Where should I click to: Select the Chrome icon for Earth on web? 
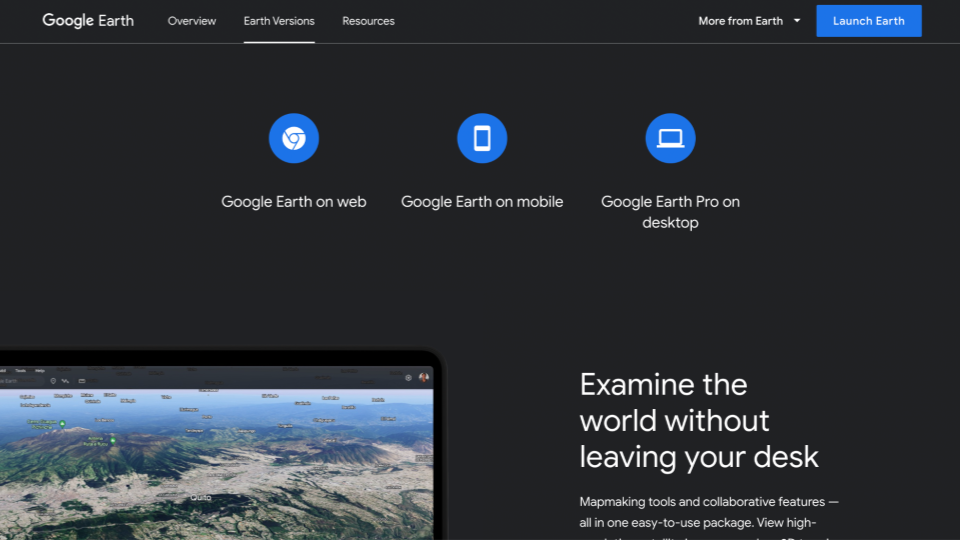[293, 138]
